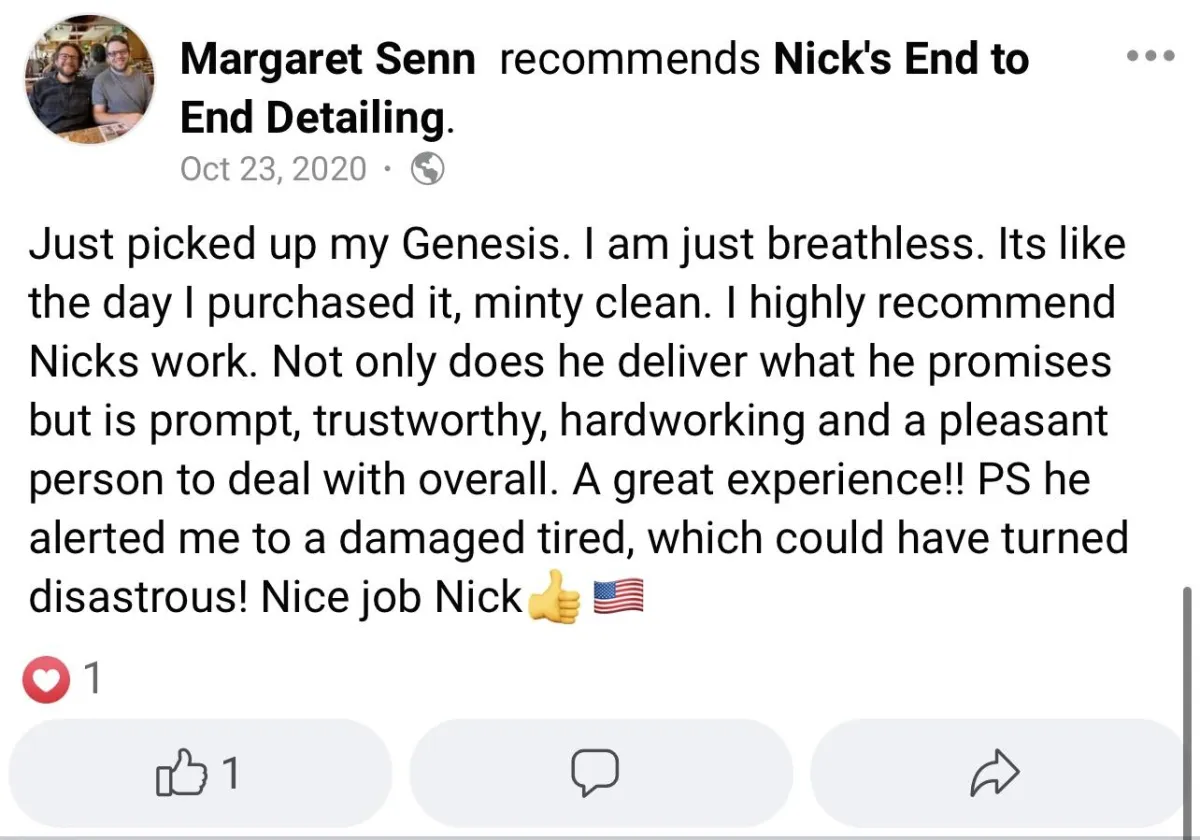Visit Nick's End to End Detailing page
The width and height of the screenshot is (1200, 840).
[x=604, y=89]
